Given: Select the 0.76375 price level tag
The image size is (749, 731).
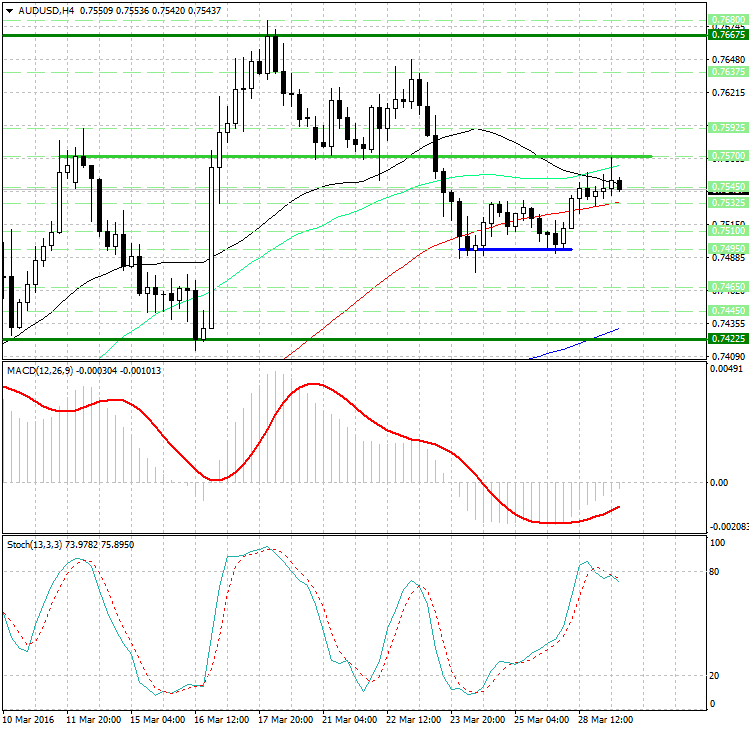Looking at the screenshot, I should pos(727,72).
